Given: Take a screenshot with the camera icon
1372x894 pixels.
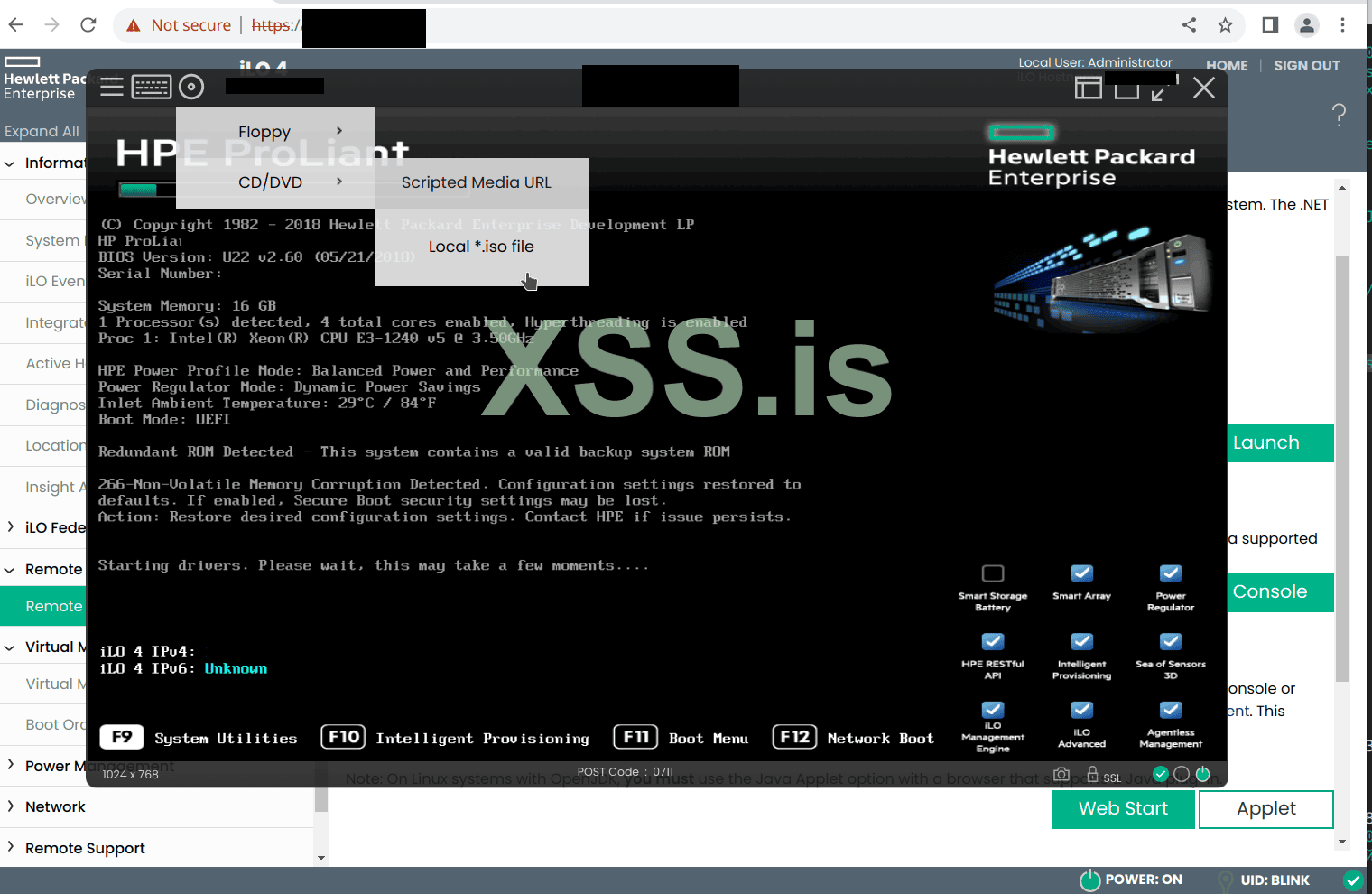Looking at the screenshot, I should point(1061,774).
